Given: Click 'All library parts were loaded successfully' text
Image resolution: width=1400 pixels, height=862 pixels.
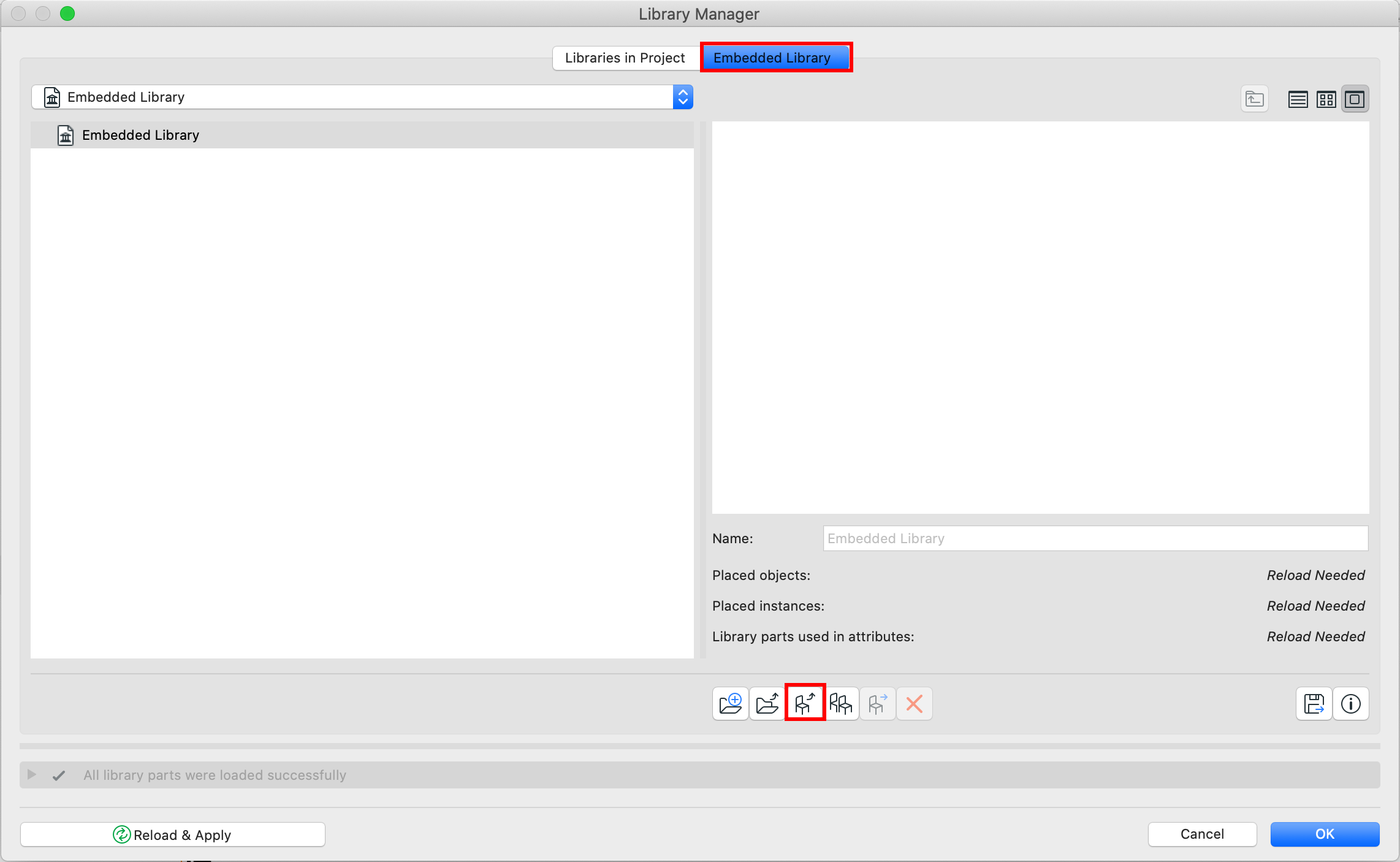Looking at the screenshot, I should pos(215,775).
